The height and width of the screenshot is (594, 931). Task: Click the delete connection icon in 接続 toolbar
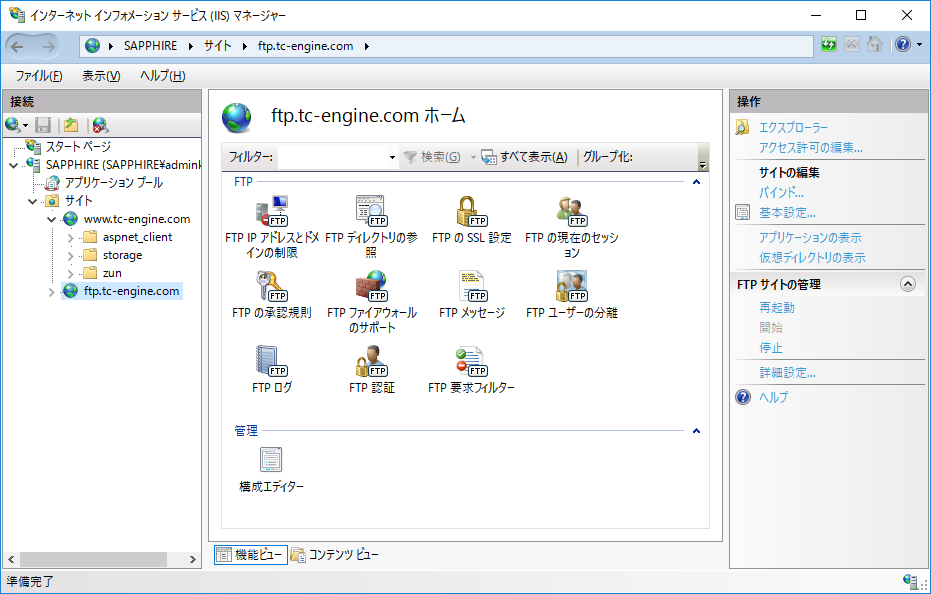[100, 125]
